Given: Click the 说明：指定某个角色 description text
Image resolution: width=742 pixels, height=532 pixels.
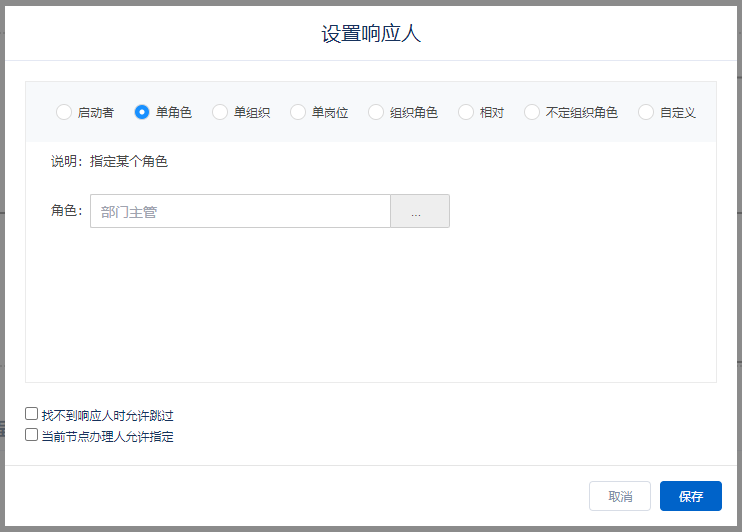Looking at the screenshot, I should pos(109,161).
